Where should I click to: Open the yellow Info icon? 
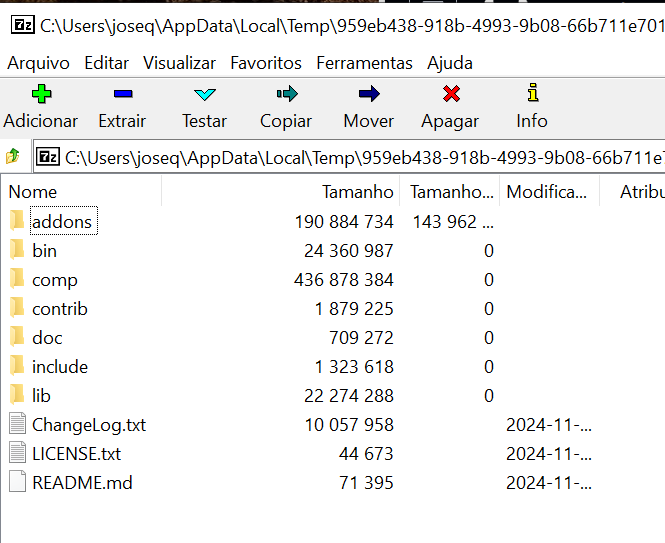tap(532, 94)
